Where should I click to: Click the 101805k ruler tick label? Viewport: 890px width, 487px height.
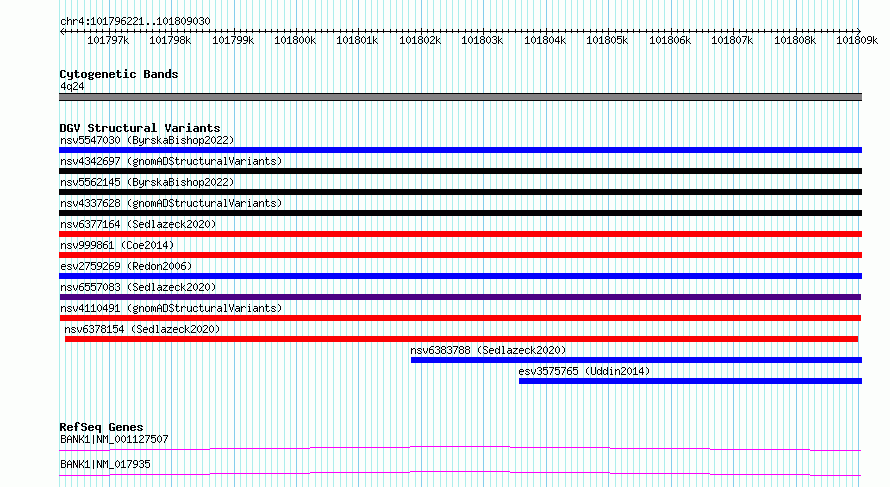point(607,41)
